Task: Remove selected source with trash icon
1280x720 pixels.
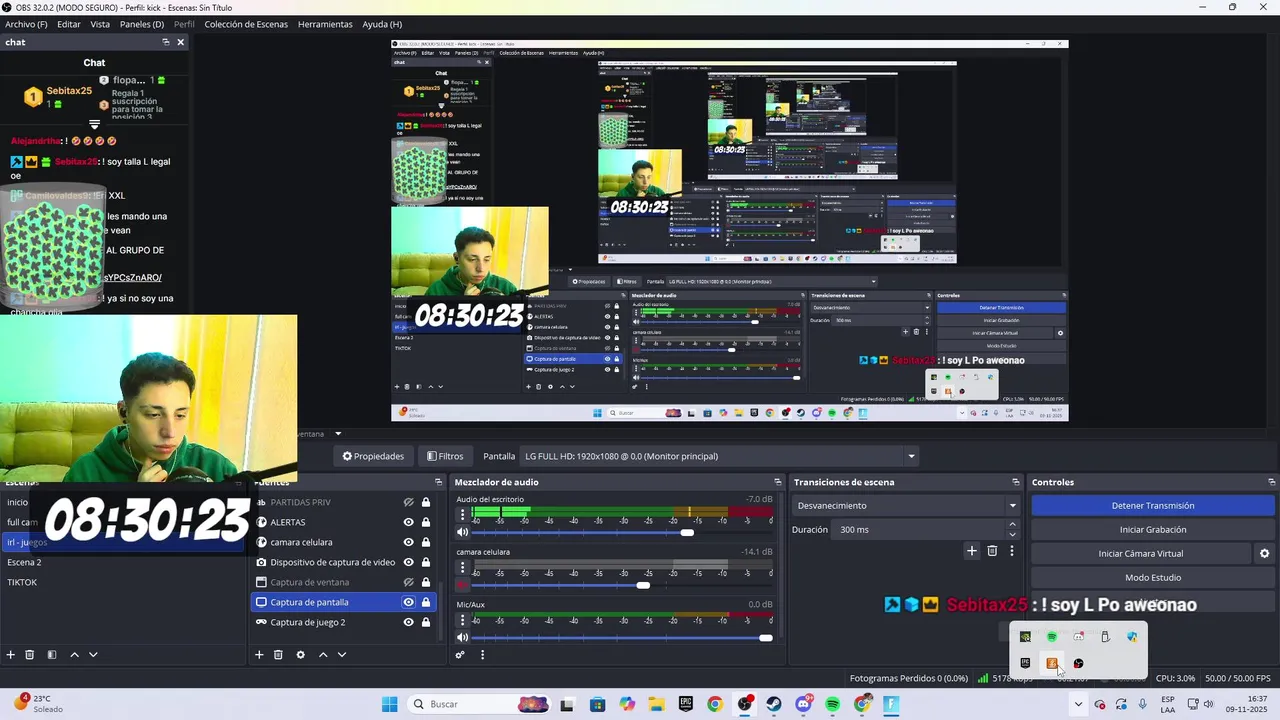Action: coord(278,655)
